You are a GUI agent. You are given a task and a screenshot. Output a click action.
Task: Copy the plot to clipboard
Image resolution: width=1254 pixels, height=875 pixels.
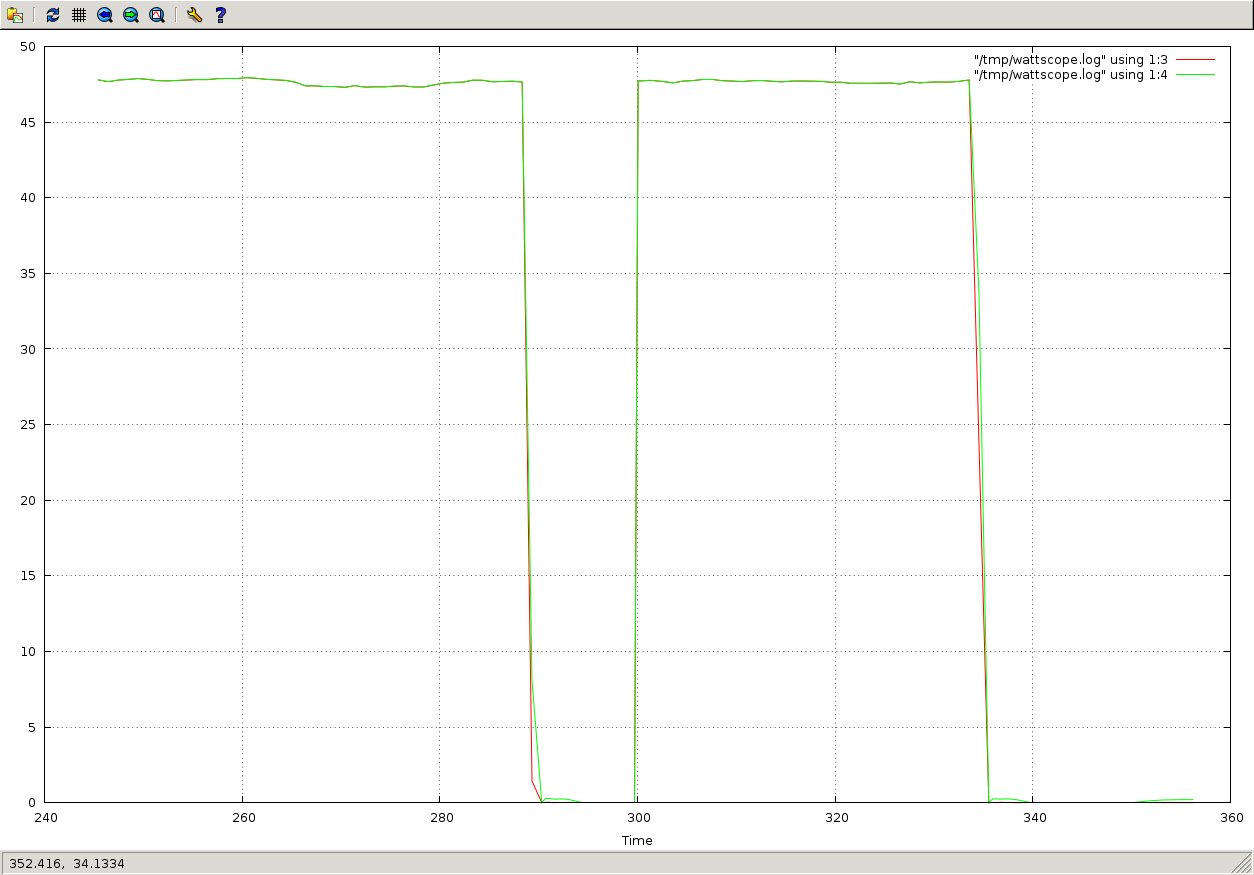pos(15,15)
